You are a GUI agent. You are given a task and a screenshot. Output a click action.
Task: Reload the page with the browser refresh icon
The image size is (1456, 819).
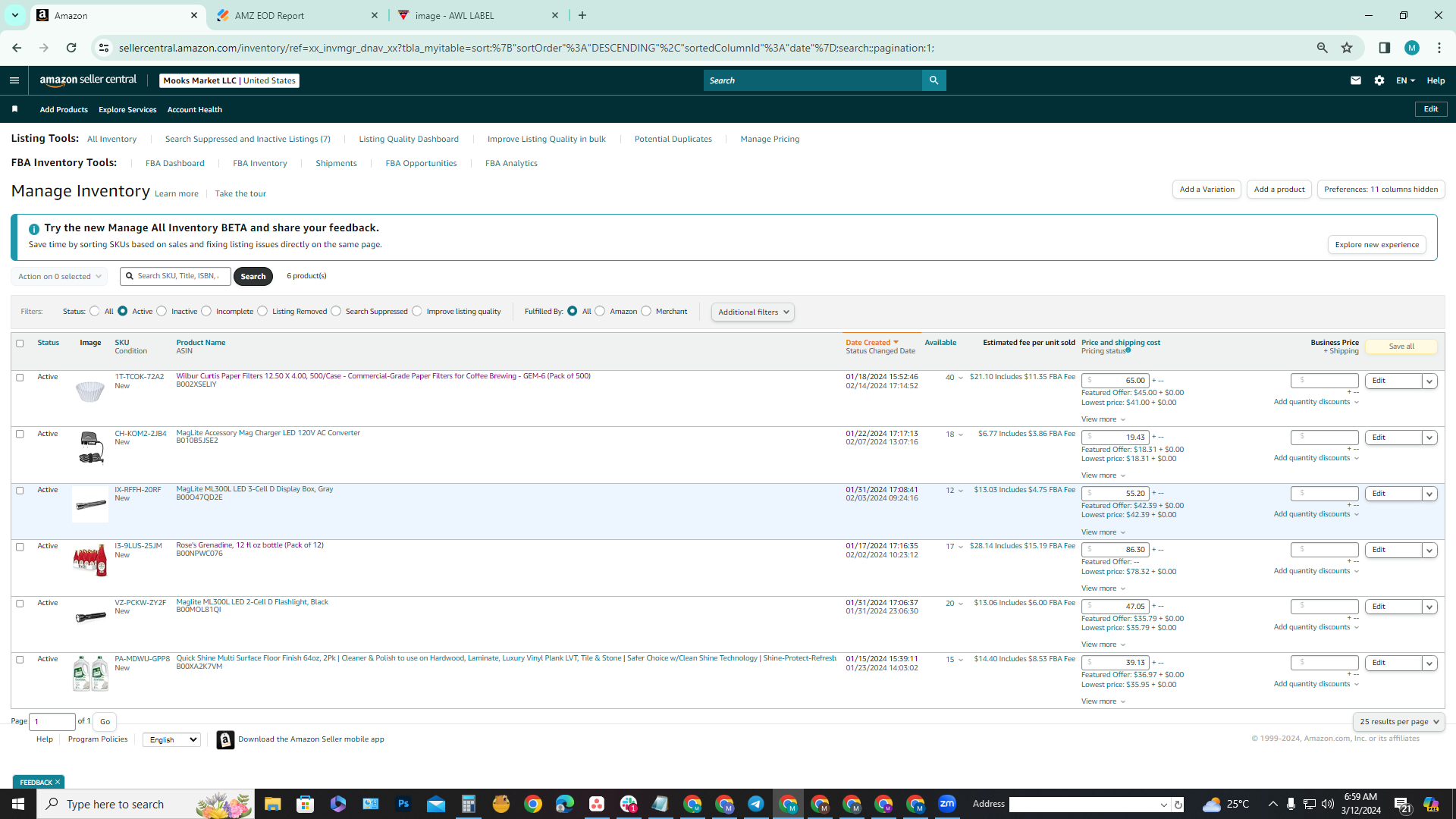pos(71,48)
